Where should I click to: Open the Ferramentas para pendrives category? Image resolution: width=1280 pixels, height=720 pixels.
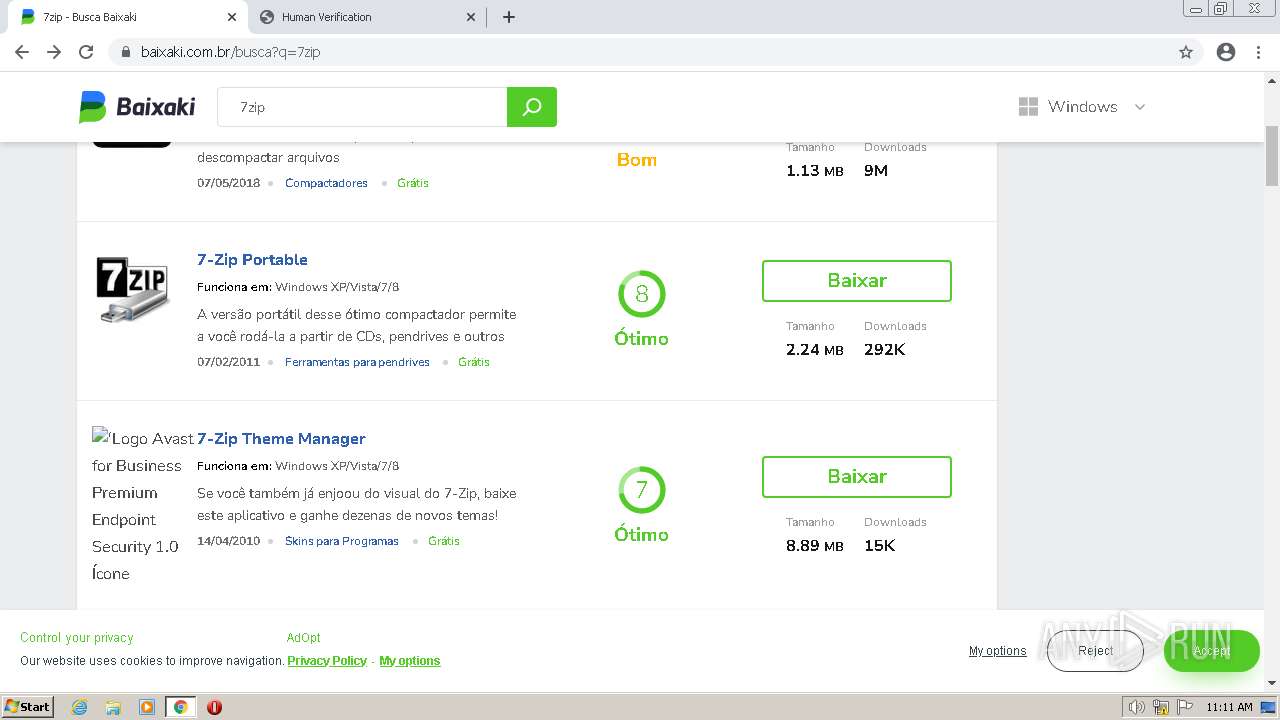(x=357, y=362)
